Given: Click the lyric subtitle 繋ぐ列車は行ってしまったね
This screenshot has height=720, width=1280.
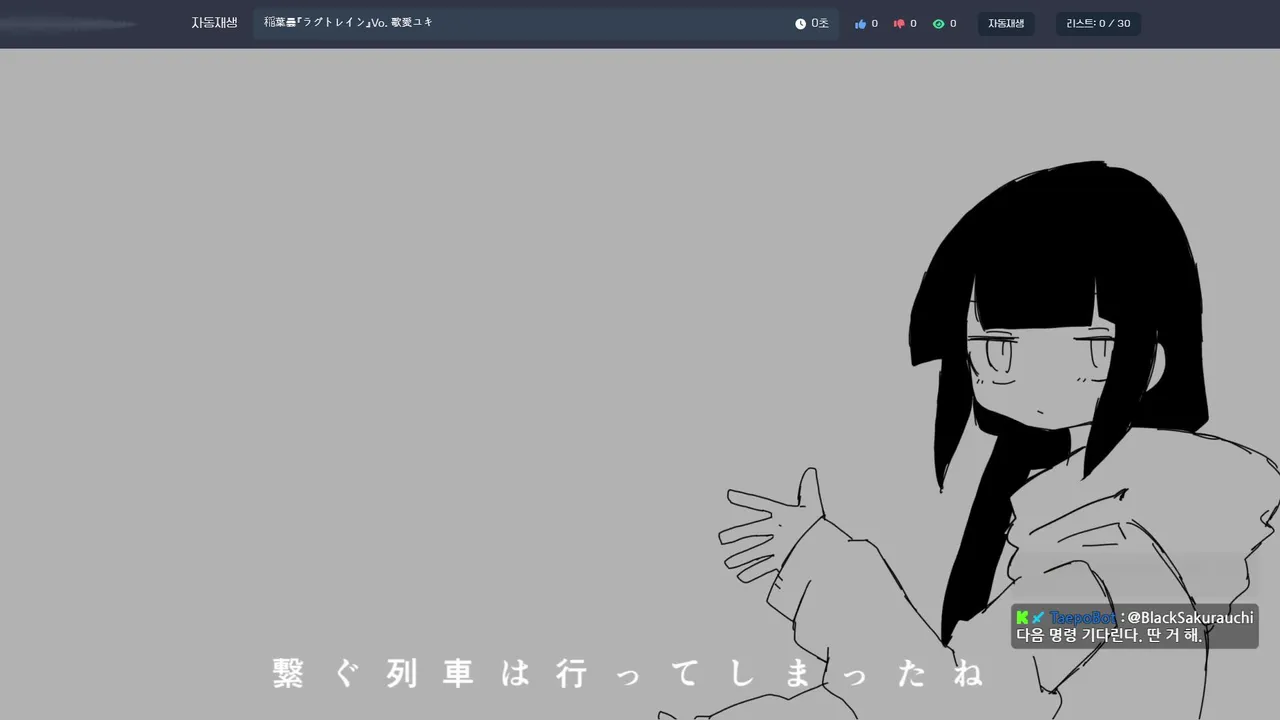Looking at the screenshot, I should coord(629,674).
